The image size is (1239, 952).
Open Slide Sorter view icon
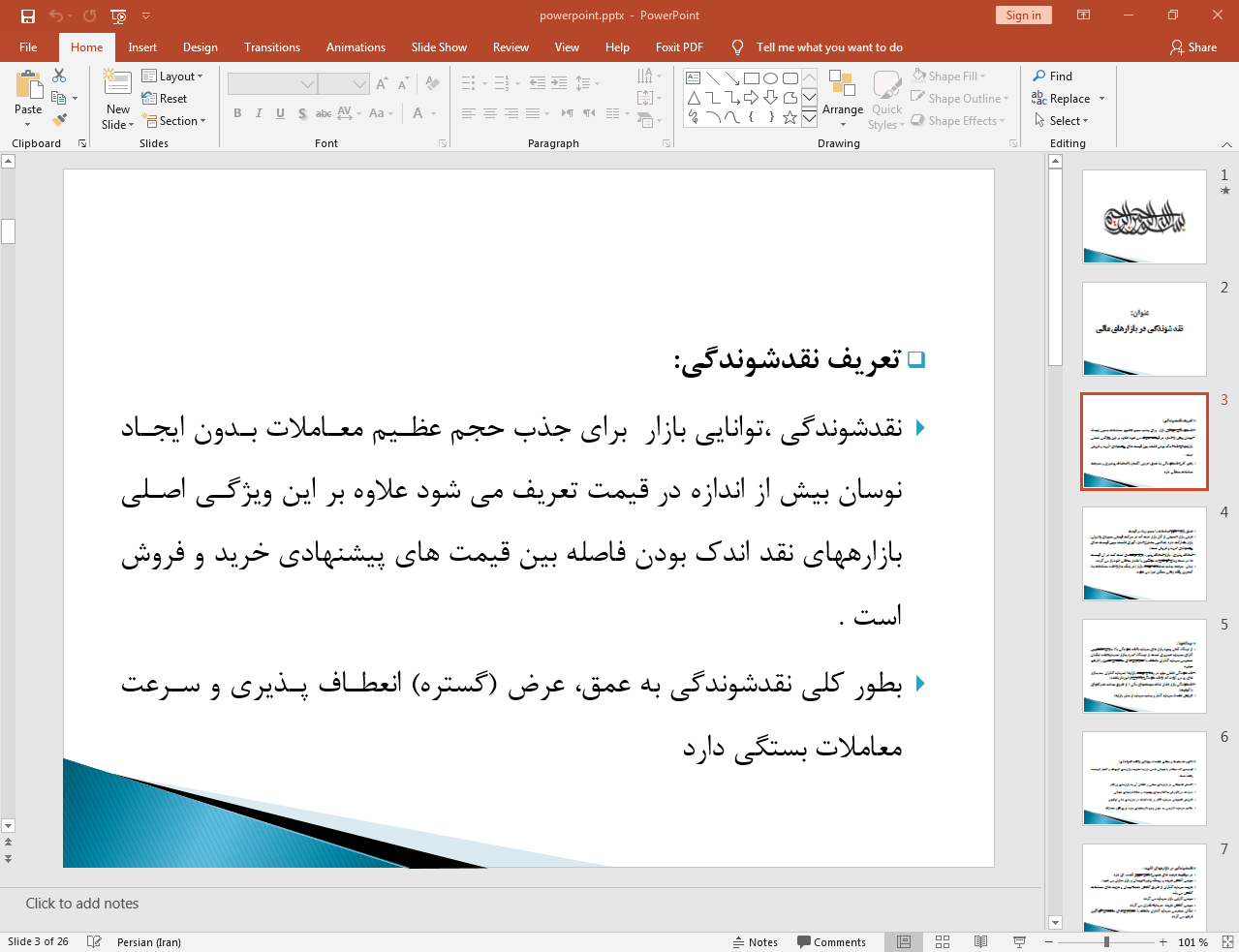click(x=943, y=942)
